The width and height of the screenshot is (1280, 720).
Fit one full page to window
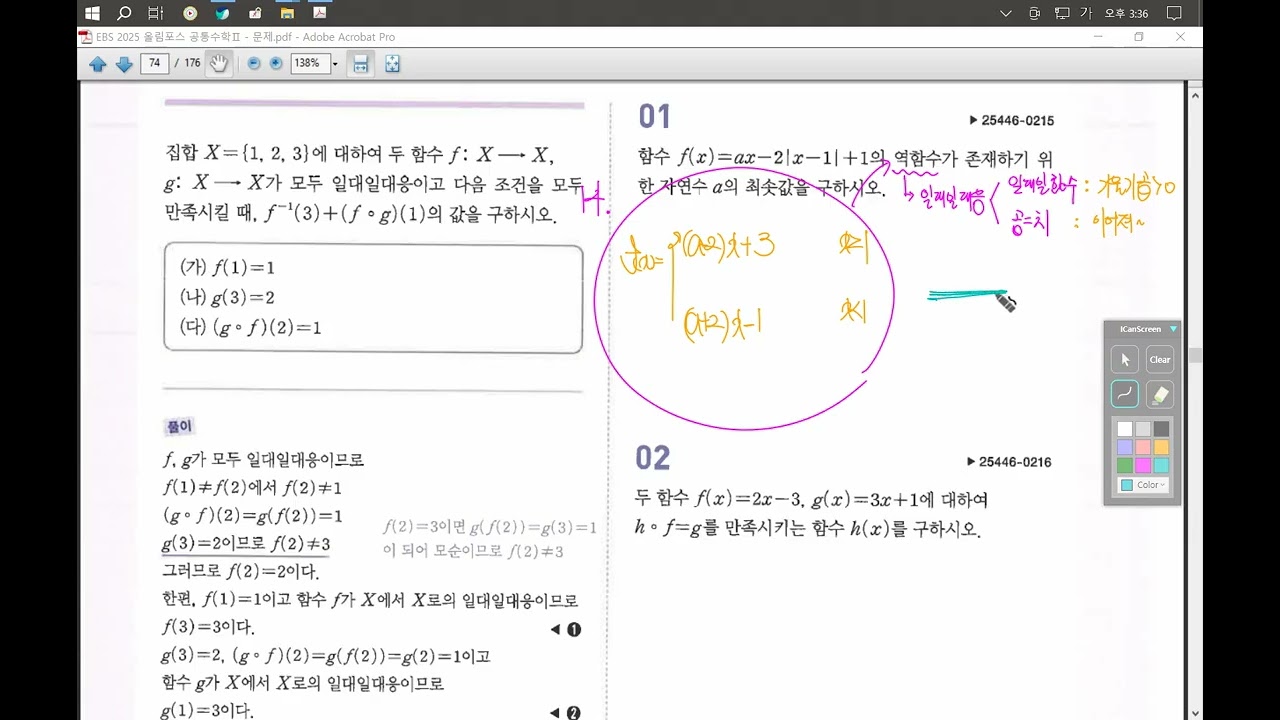[392, 64]
